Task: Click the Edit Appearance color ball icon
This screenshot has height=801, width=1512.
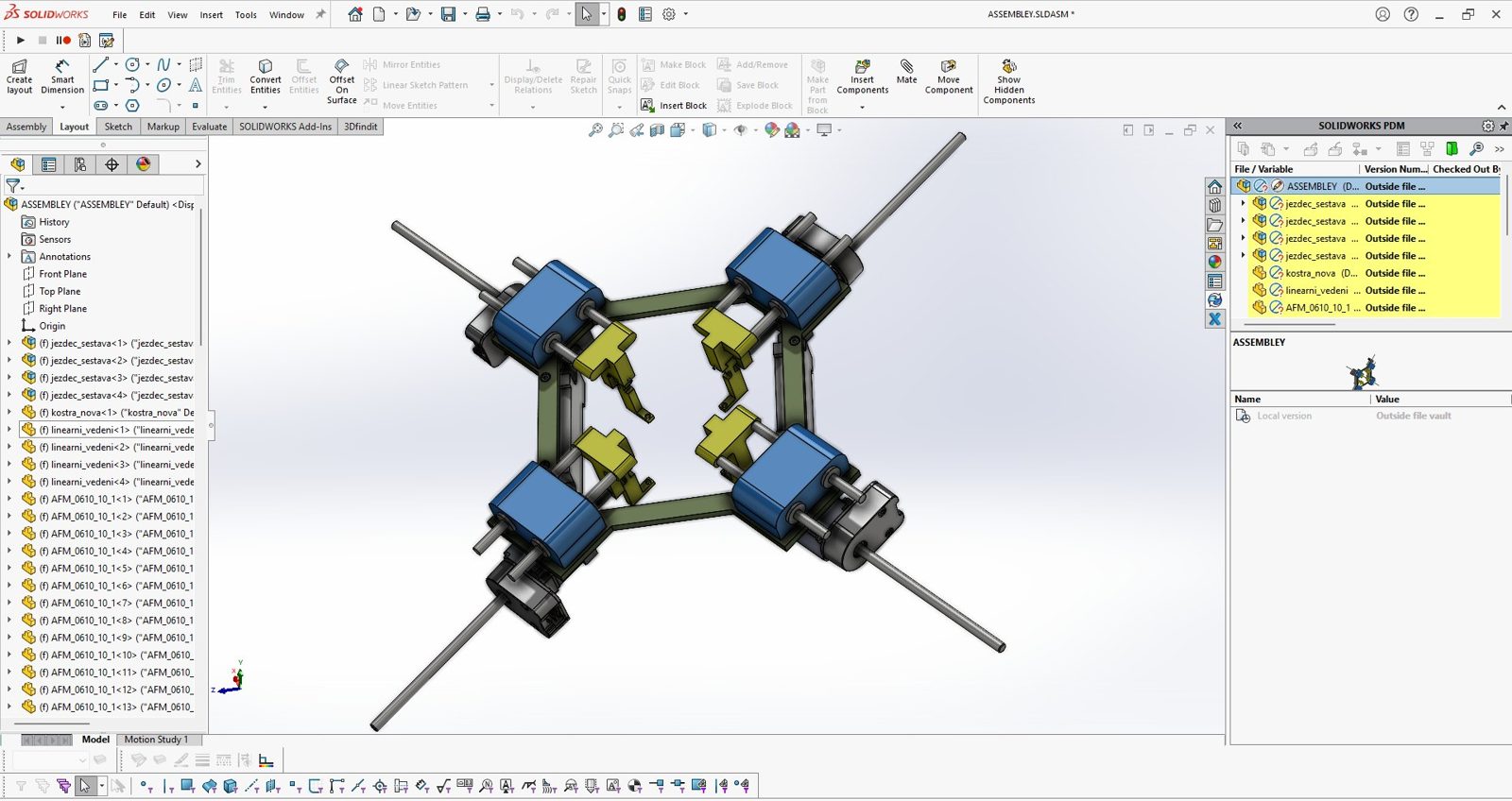Action: click(x=772, y=130)
